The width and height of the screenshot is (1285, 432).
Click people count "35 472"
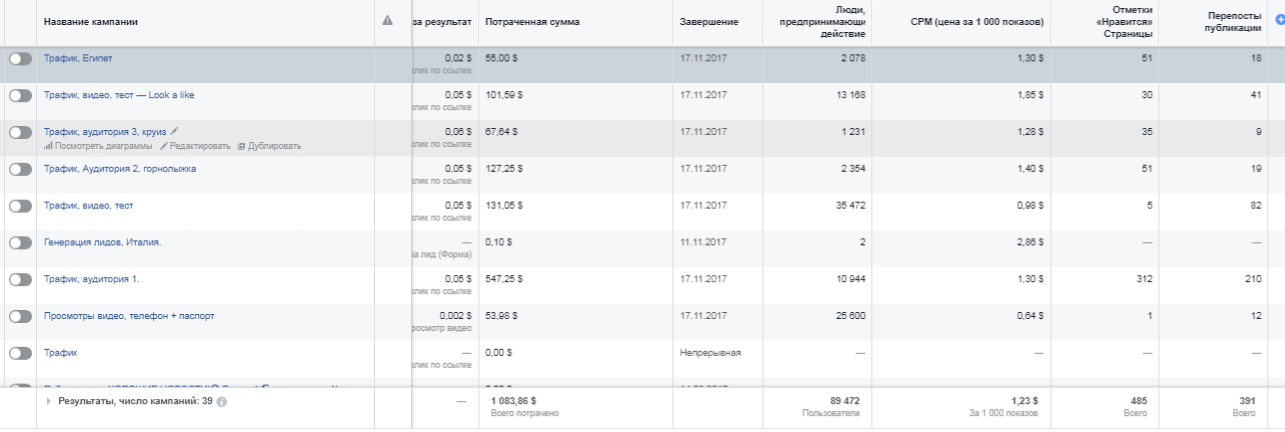pos(850,205)
